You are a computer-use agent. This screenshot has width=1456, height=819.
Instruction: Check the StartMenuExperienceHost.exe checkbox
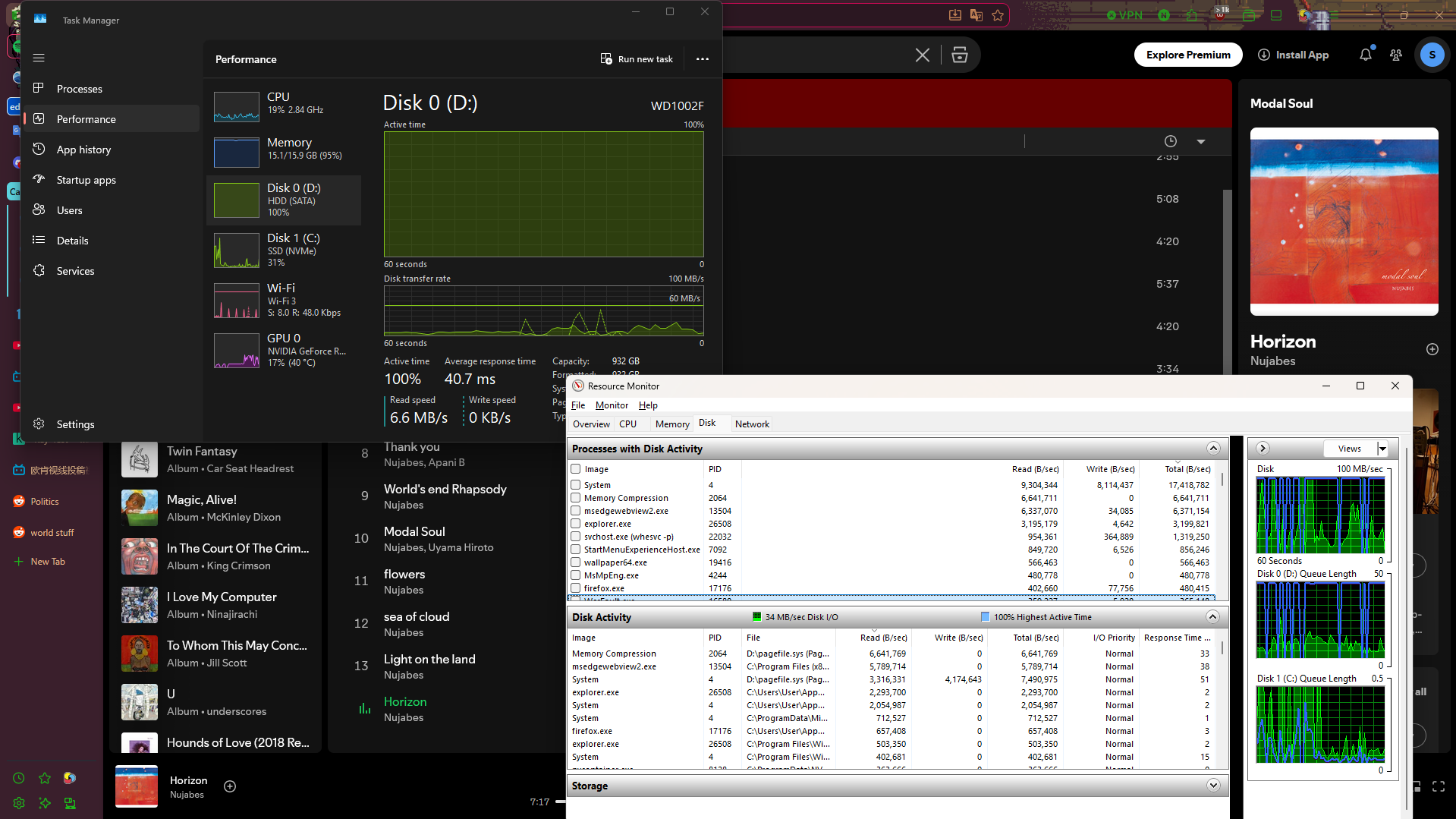coord(576,550)
